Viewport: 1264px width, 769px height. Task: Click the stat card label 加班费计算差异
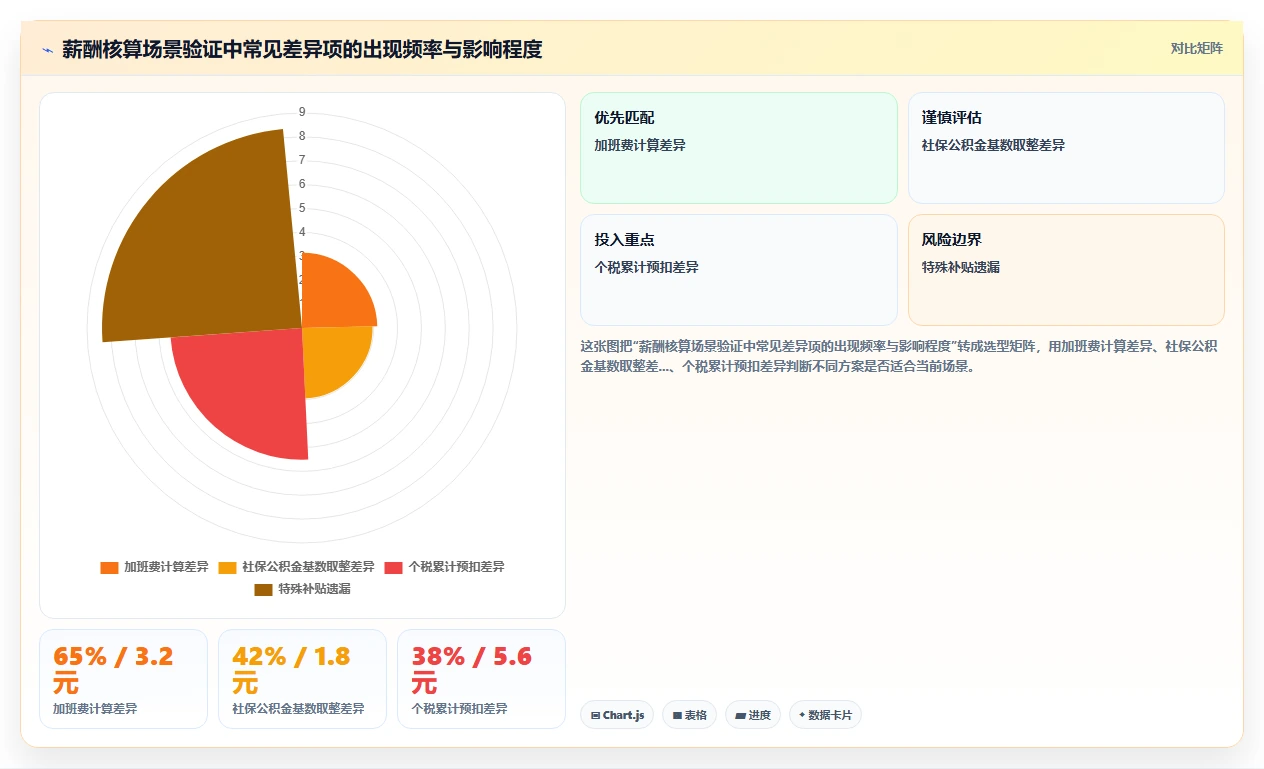95,709
